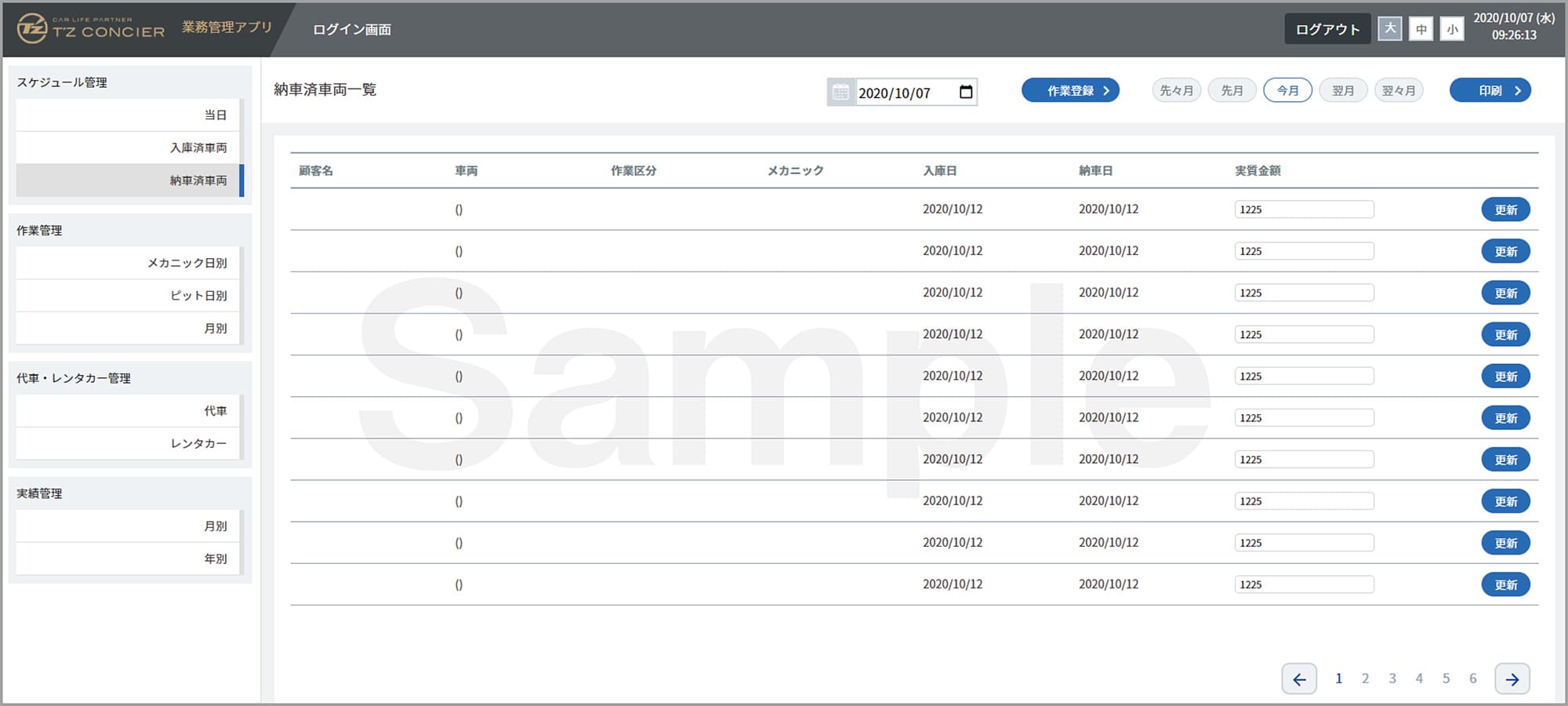Click the 作業登録 button

(x=1070, y=90)
